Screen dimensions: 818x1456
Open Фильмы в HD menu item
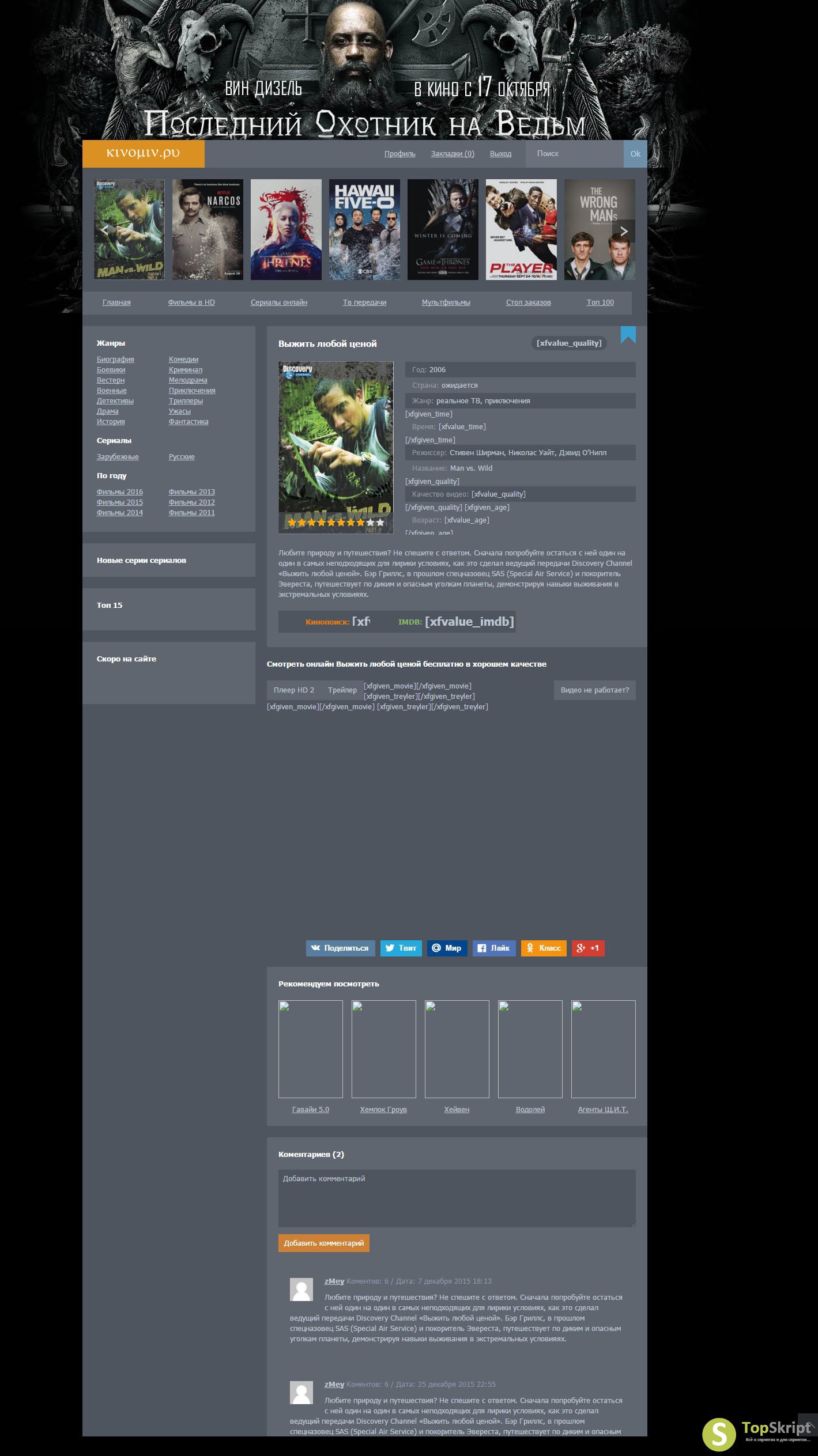tap(191, 302)
